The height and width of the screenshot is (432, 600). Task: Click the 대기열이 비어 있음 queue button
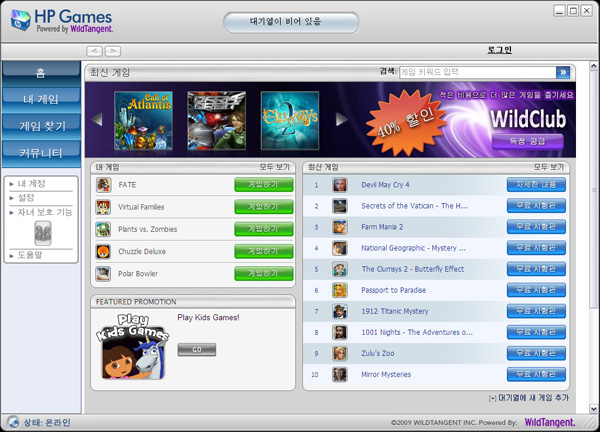291,22
